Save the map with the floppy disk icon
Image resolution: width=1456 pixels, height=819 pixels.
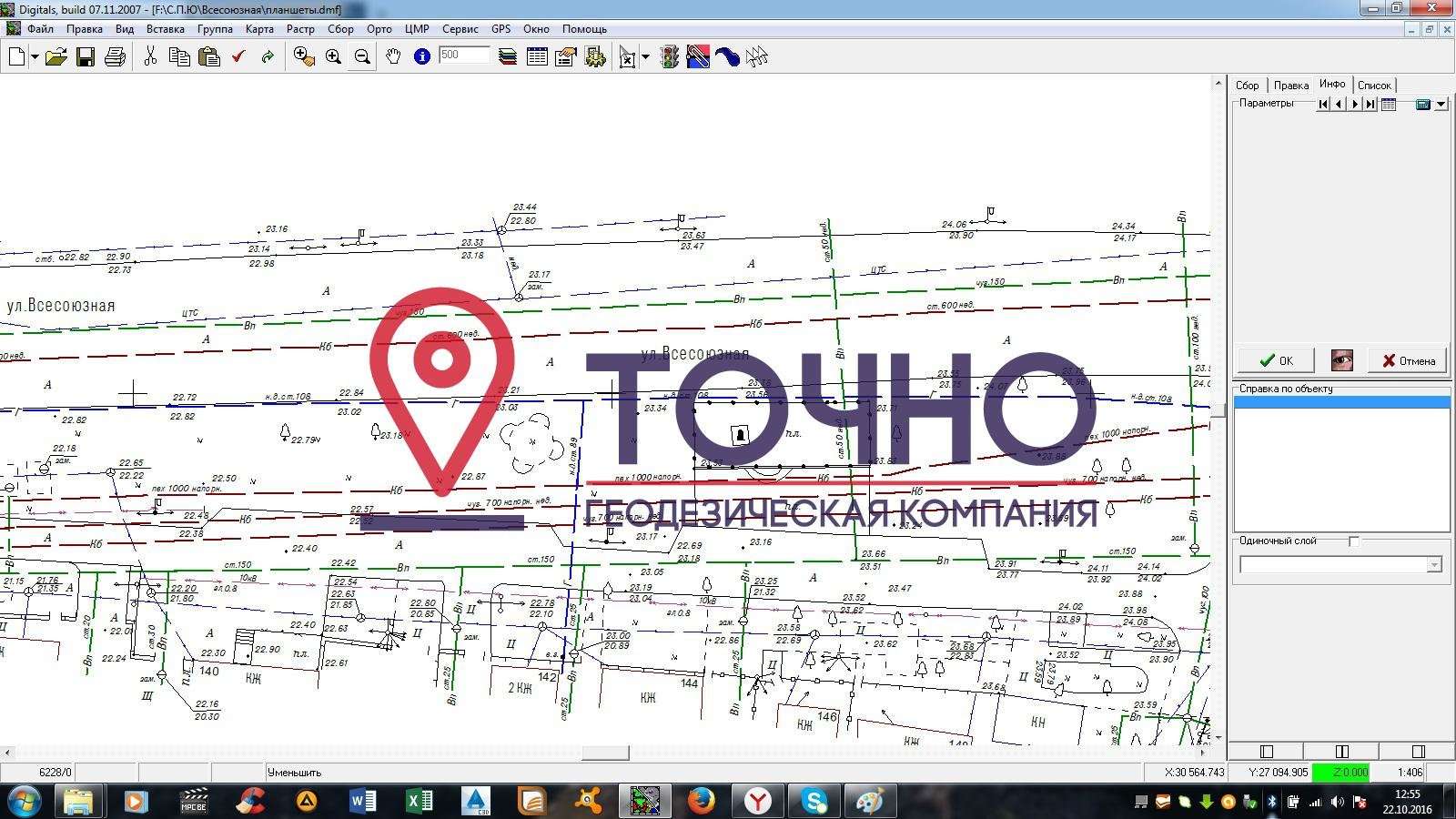pos(86,56)
